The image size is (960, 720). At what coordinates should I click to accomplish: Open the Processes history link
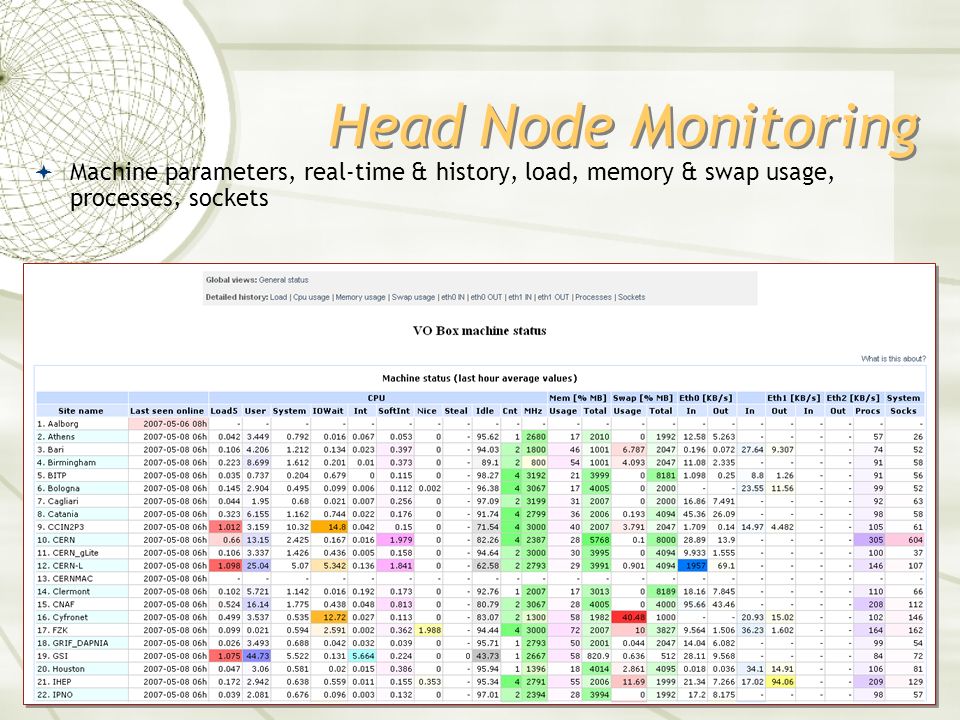593,297
